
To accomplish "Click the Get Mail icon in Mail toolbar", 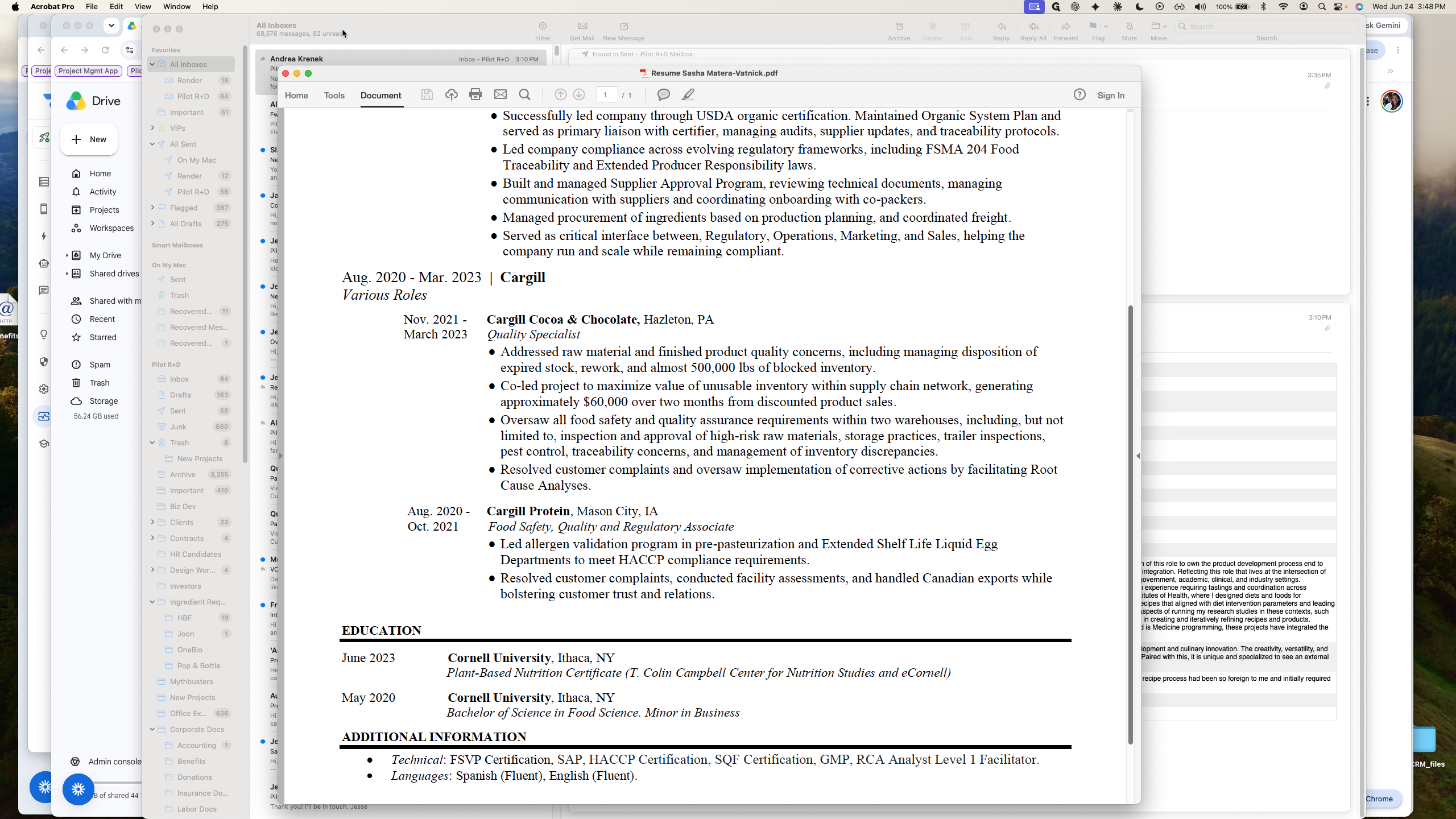I will point(582,31).
